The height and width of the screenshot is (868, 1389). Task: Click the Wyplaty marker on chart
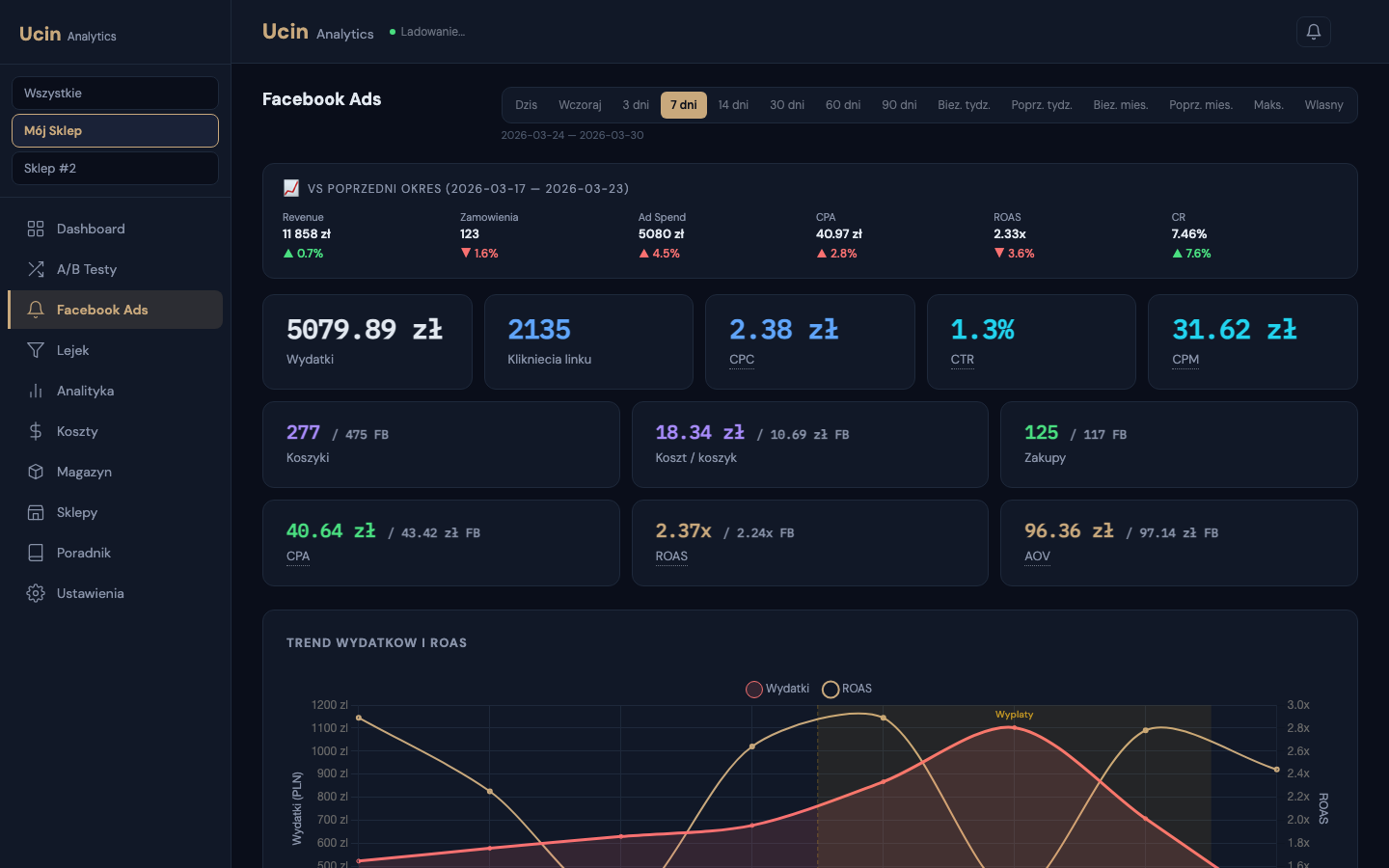pyautogui.click(x=1014, y=715)
